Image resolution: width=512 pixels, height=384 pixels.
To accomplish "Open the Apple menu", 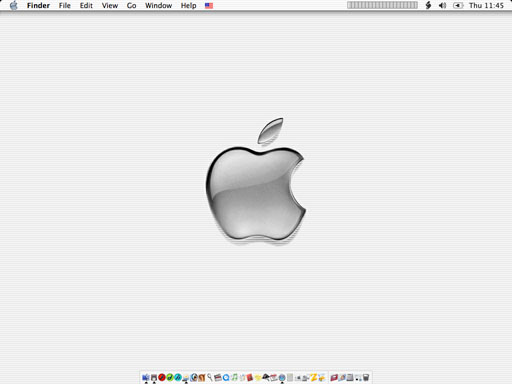I will click(x=13, y=5).
